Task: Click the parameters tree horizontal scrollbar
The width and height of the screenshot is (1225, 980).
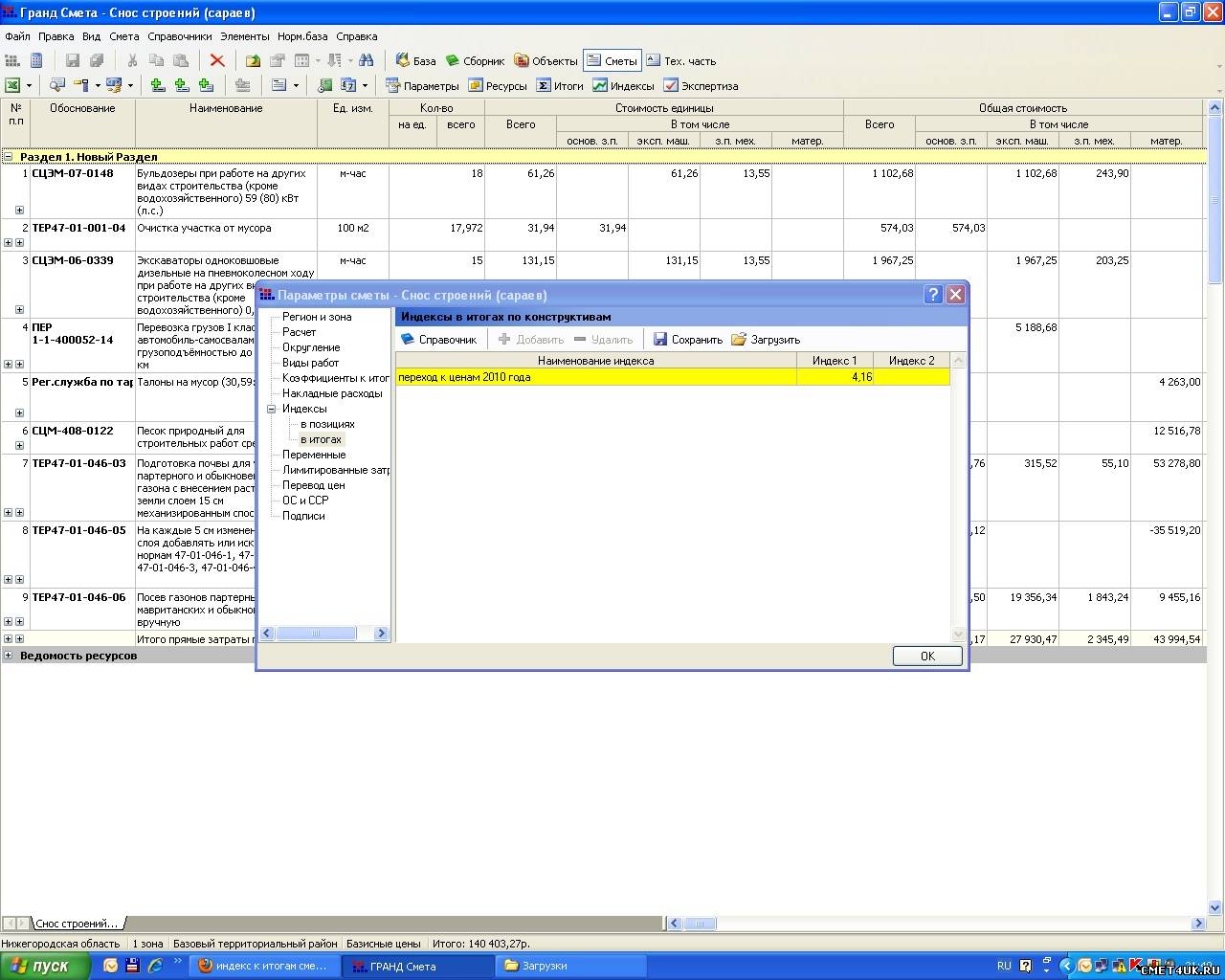Action: [x=316, y=634]
